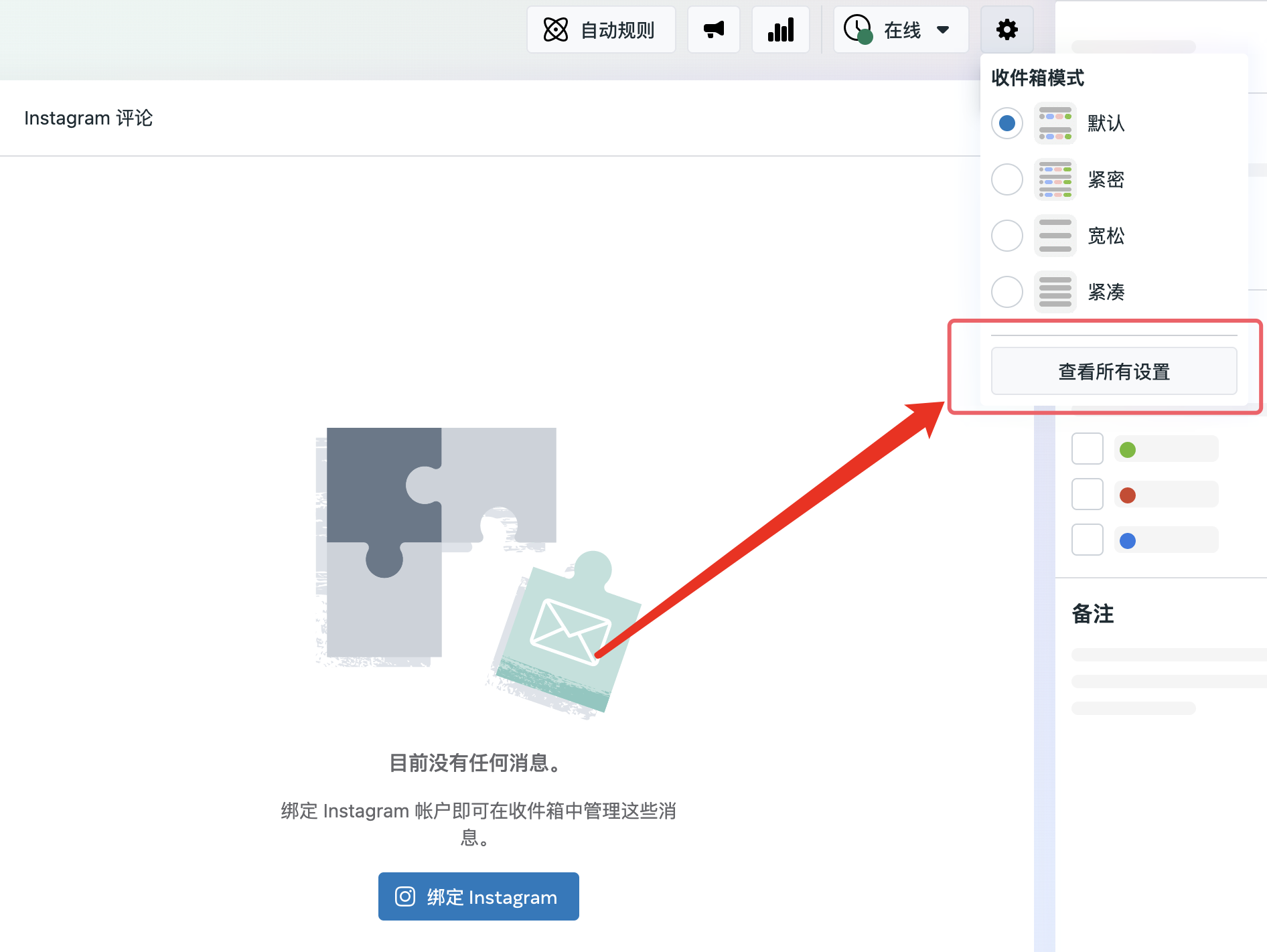The height and width of the screenshot is (952, 1267).
Task: Select the 紧凑 inbox mode radio button
Action: (x=1007, y=292)
